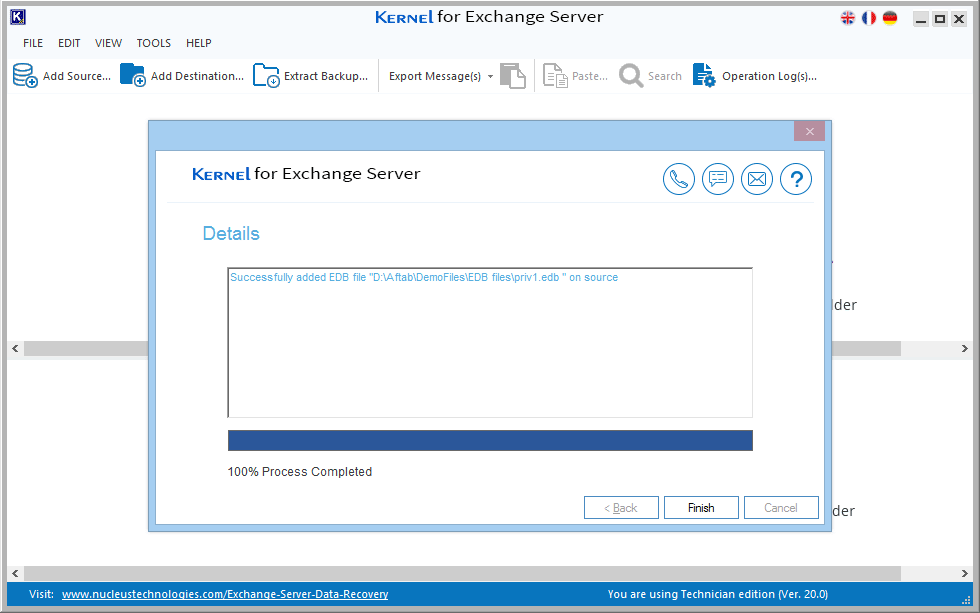Screen dimensions: 980x613
Task: Close the Kernel application window
Action: (959, 19)
